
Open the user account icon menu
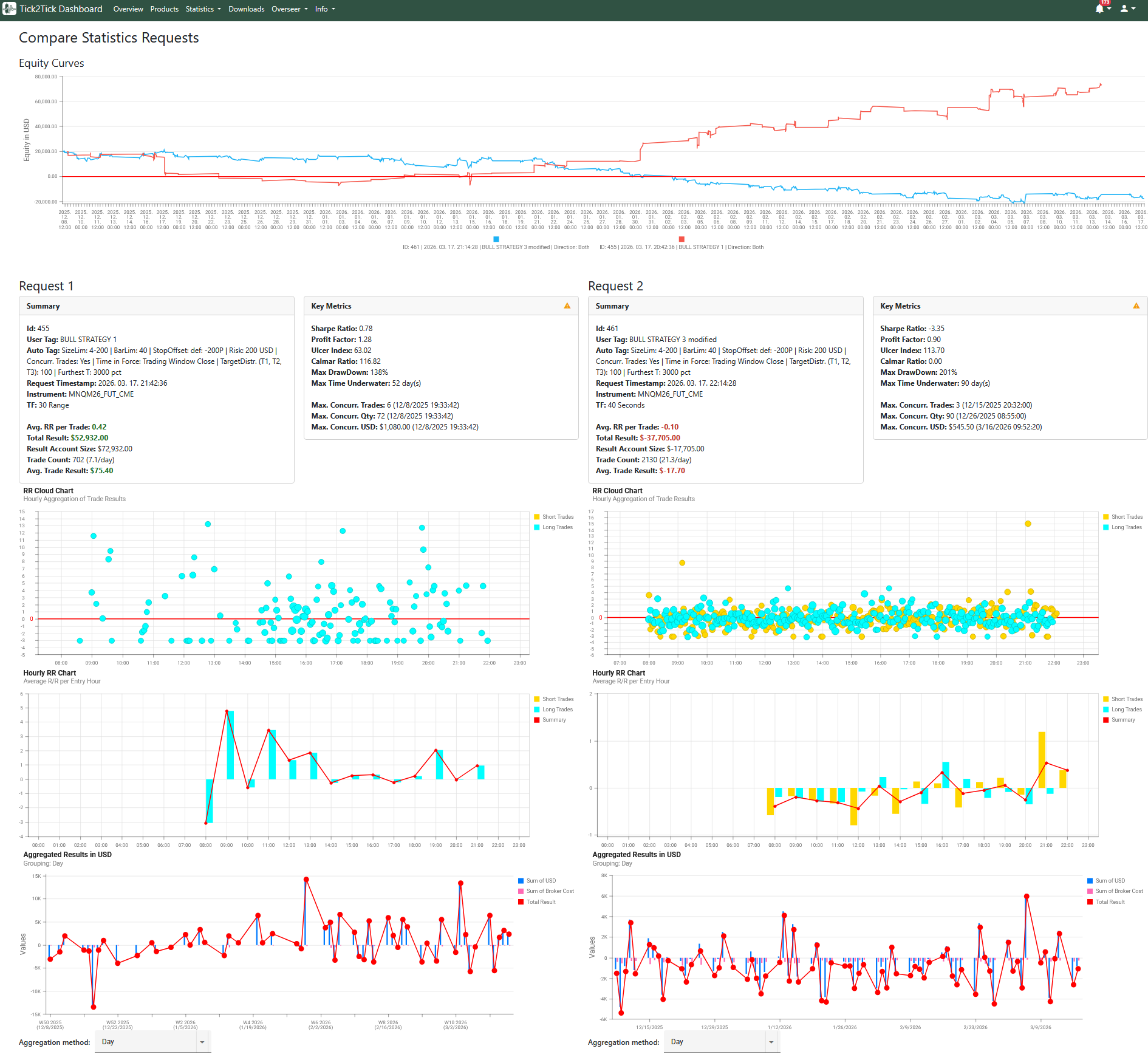[x=1124, y=9]
